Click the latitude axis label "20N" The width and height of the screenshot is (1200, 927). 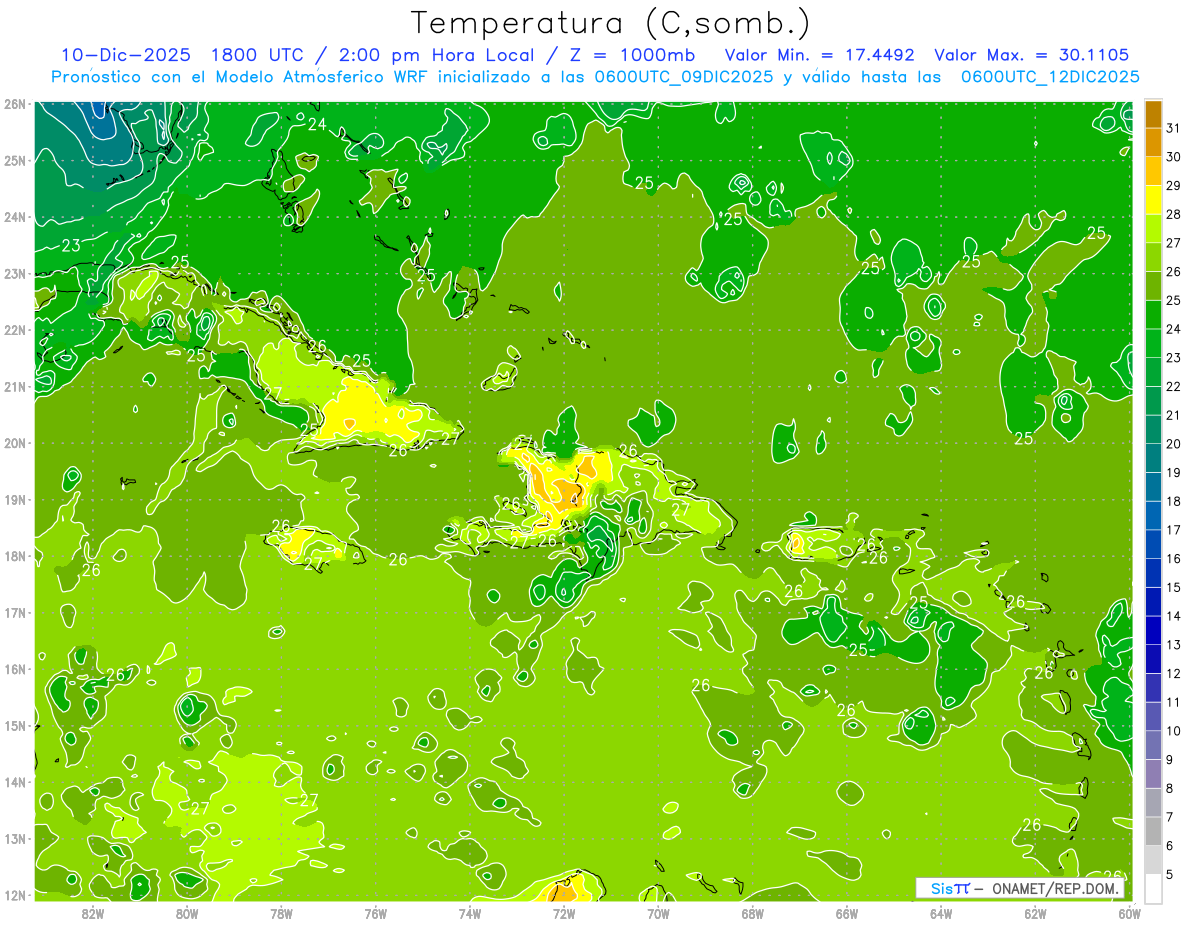click(15, 443)
